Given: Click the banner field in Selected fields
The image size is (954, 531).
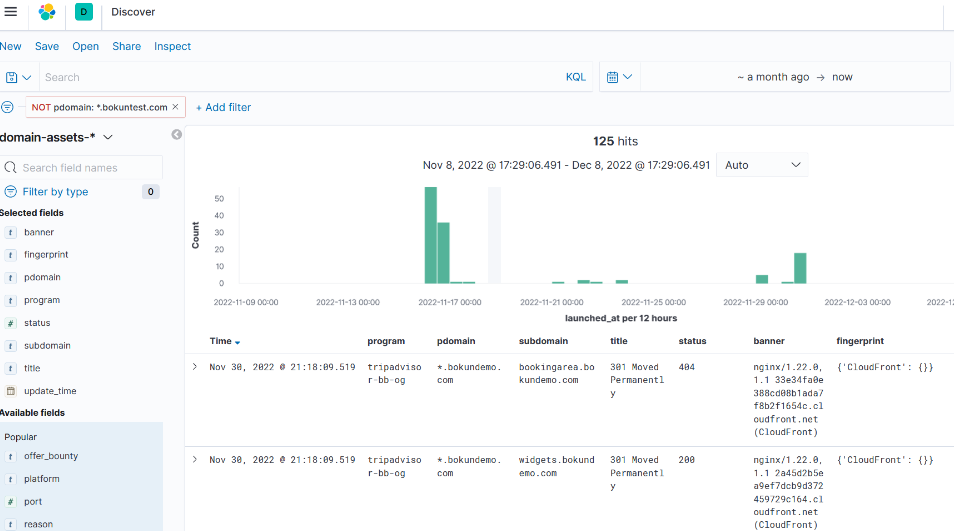Looking at the screenshot, I should pyautogui.click(x=39, y=232).
